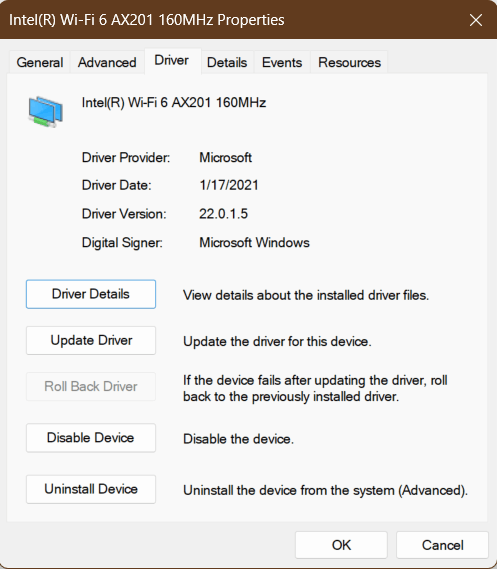
Task: Click the Driver Details button
Action: (91, 294)
